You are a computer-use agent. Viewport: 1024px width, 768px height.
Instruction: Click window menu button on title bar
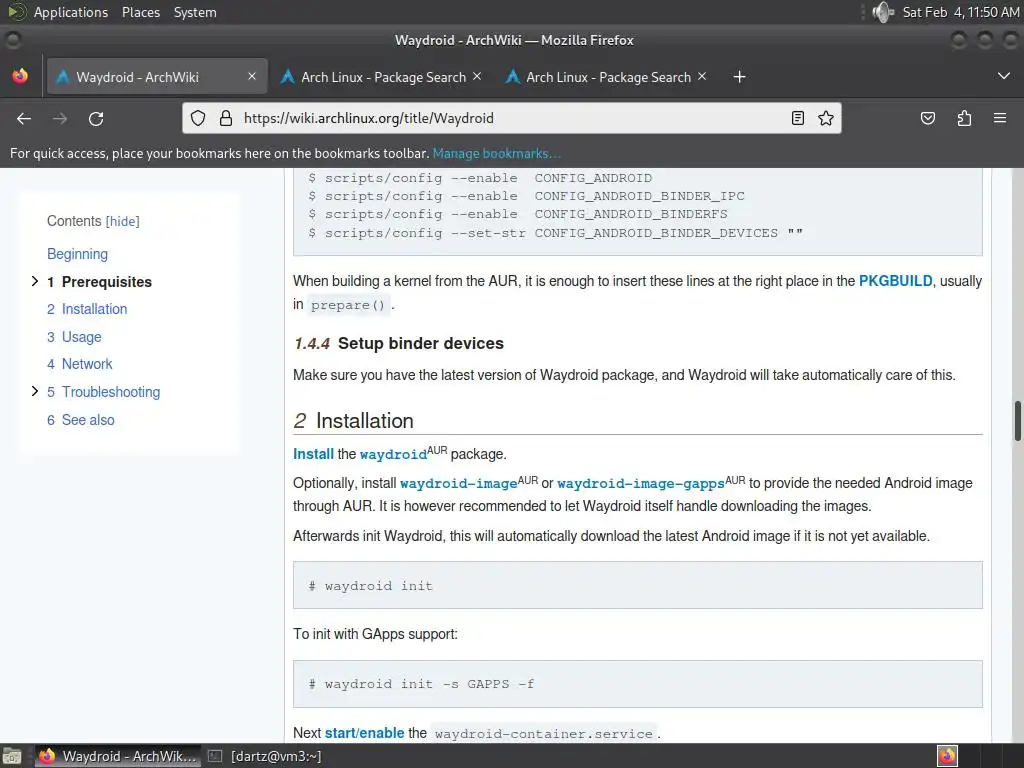click(12, 40)
